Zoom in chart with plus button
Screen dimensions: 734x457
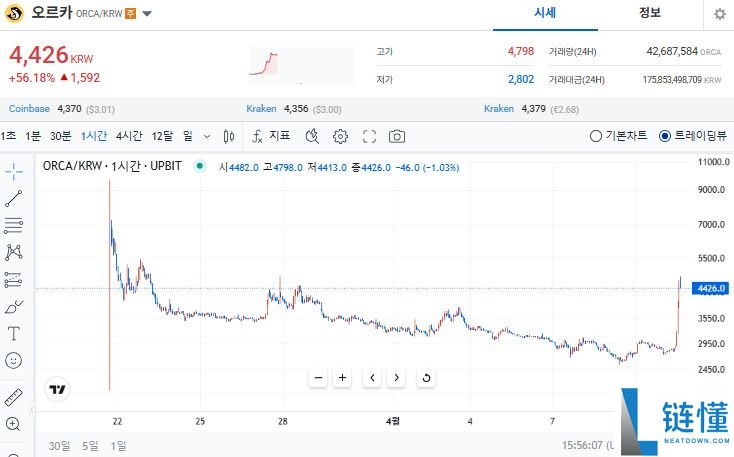(x=342, y=378)
